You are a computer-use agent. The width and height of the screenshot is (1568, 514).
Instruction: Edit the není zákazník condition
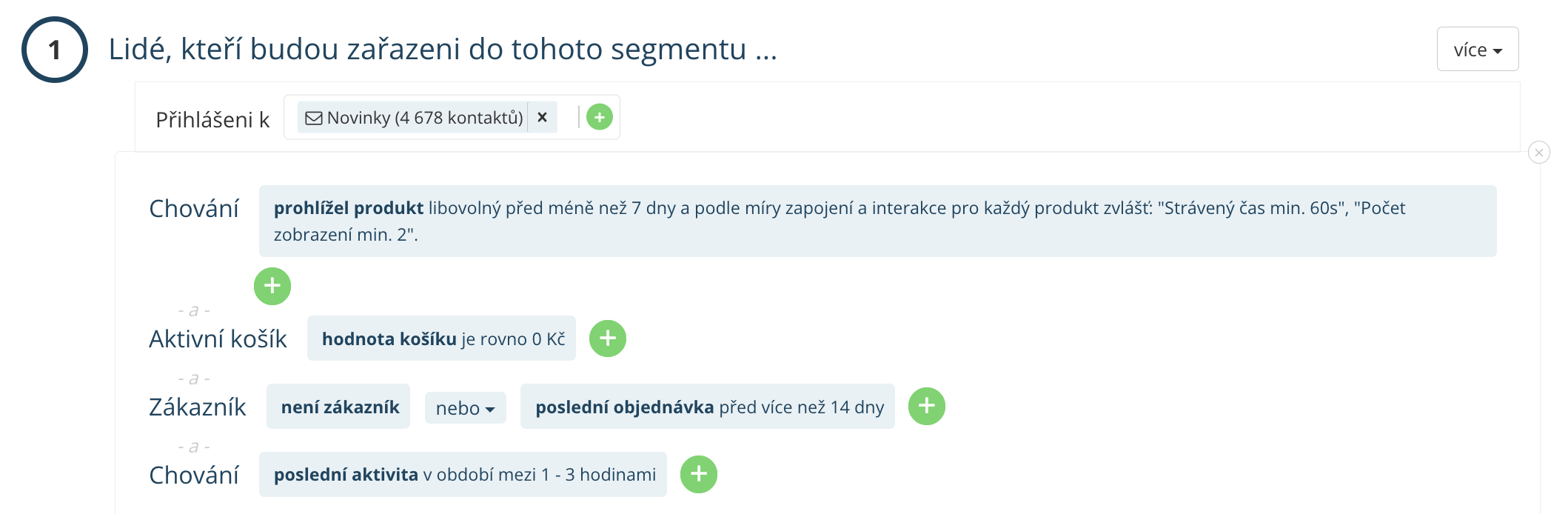point(338,407)
